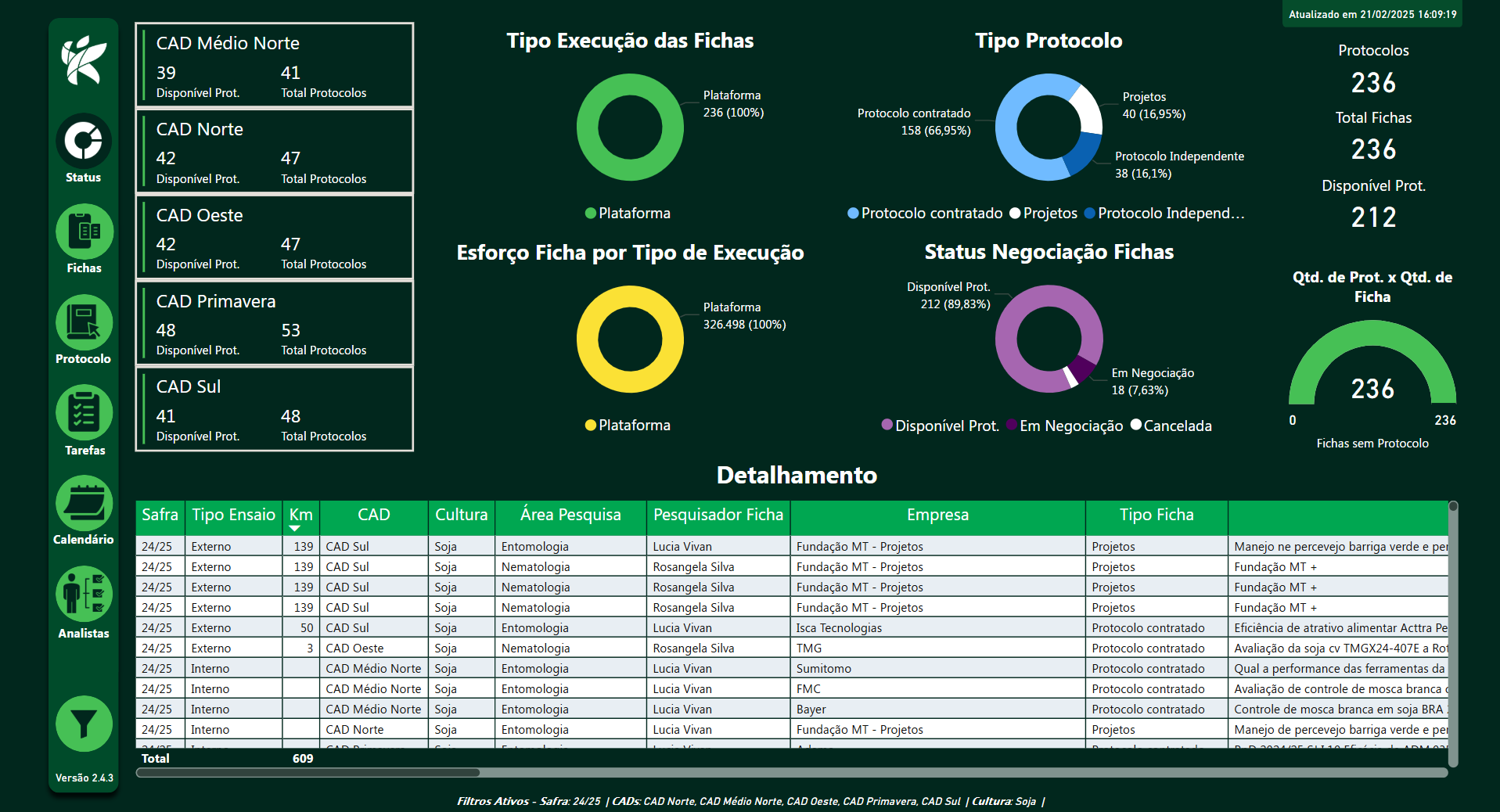The height and width of the screenshot is (812, 1500).
Task: Sort table by Empresa column header
Action: tap(937, 515)
